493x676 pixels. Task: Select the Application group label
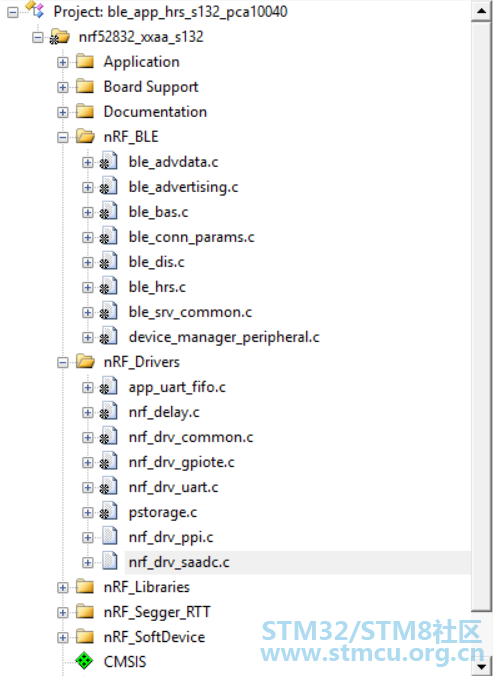(141, 62)
